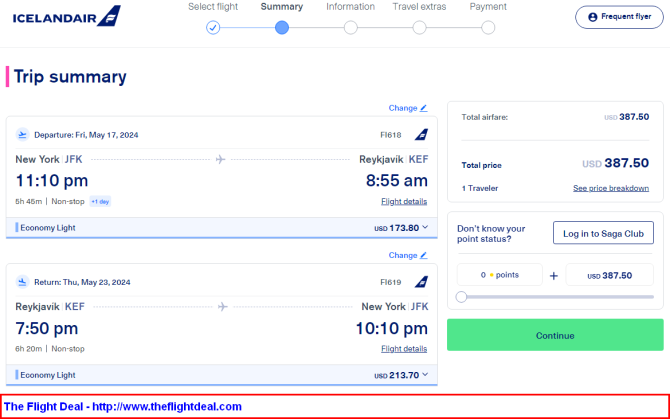Click the 8:55 am arrival time
Screen dimensions: 670x419
point(397,180)
